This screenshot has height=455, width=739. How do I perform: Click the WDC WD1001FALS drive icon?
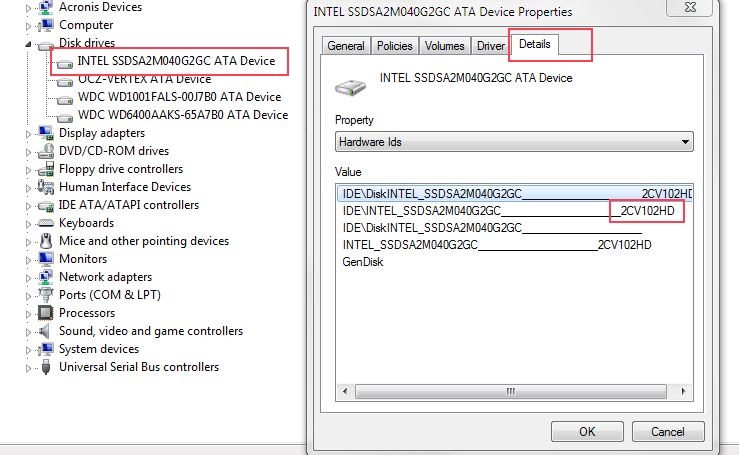65,99
